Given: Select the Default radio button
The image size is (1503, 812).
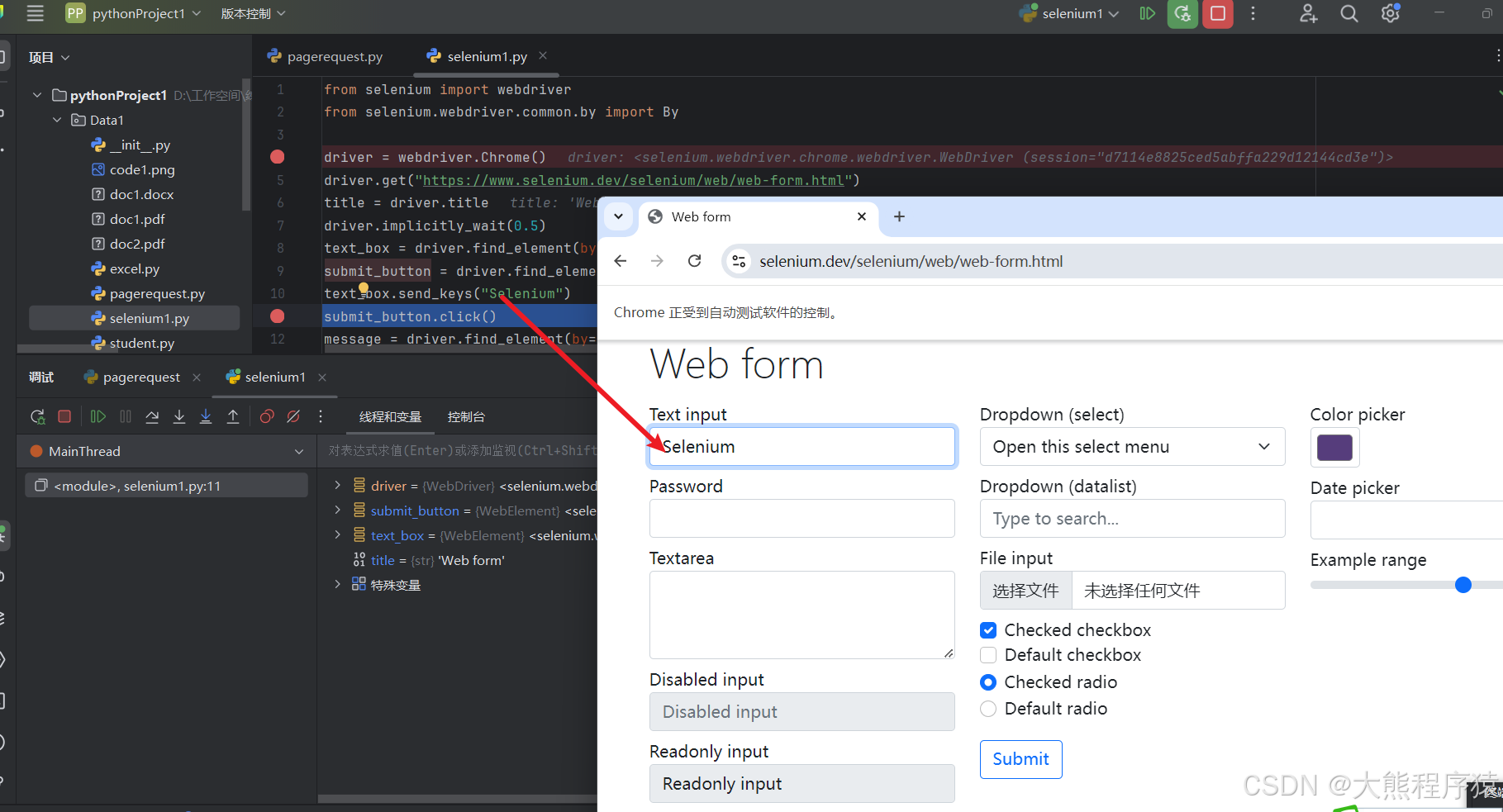Looking at the screenshot, I should (988, 709).
